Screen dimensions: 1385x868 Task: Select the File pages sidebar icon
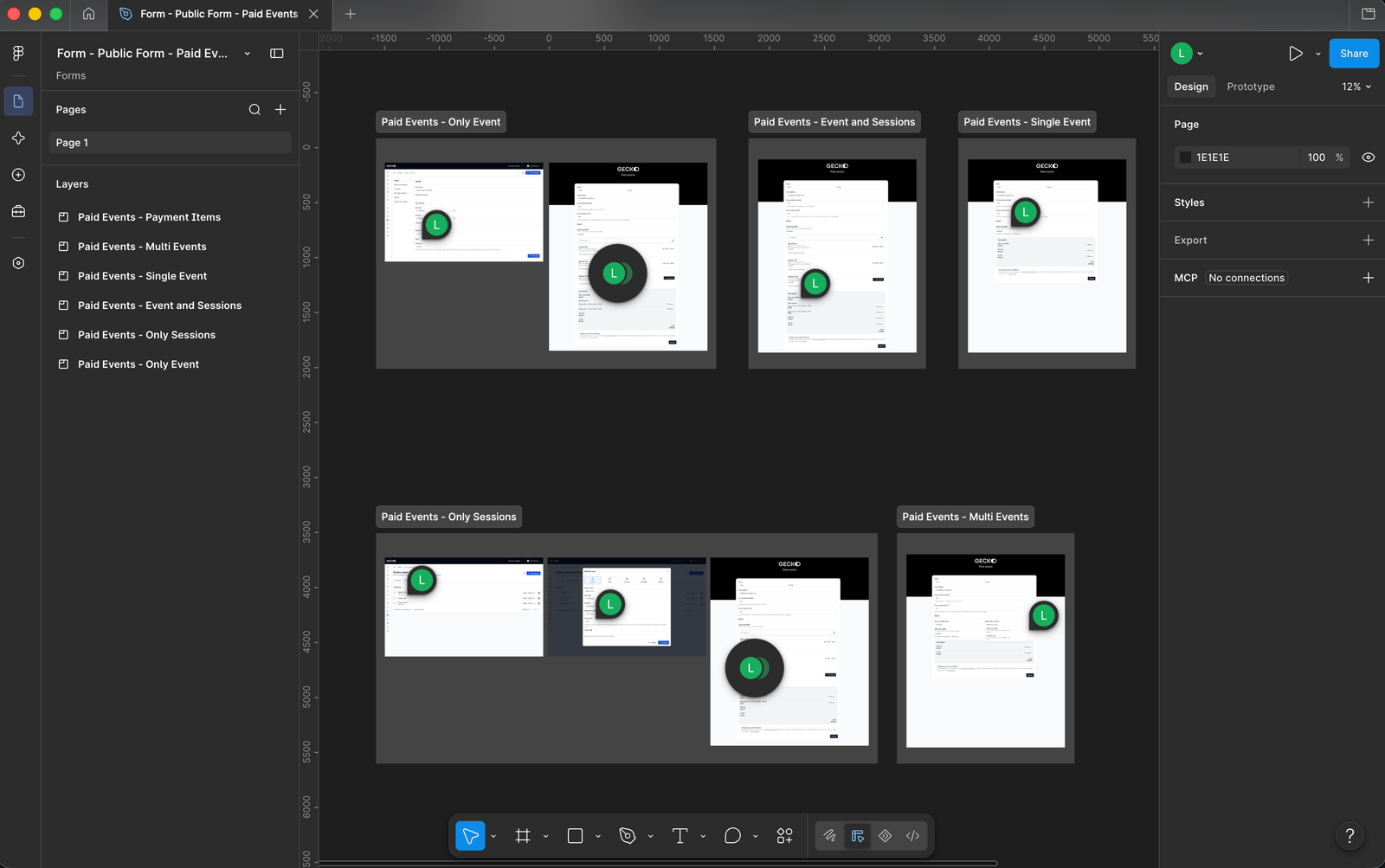coord(18,101)
